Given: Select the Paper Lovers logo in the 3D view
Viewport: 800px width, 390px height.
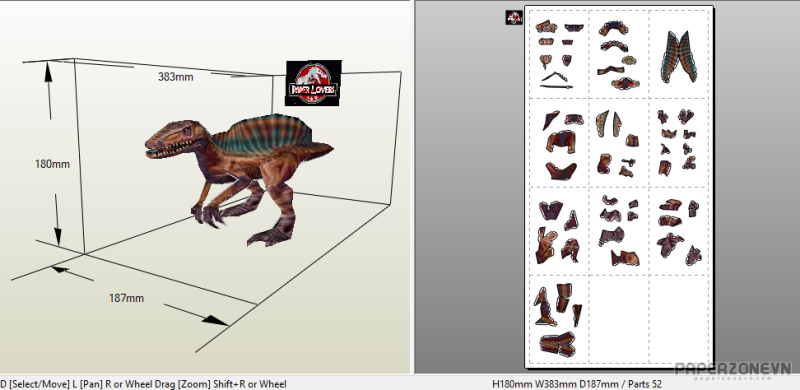Looking at the screenshot, I should tap(313, 83).
